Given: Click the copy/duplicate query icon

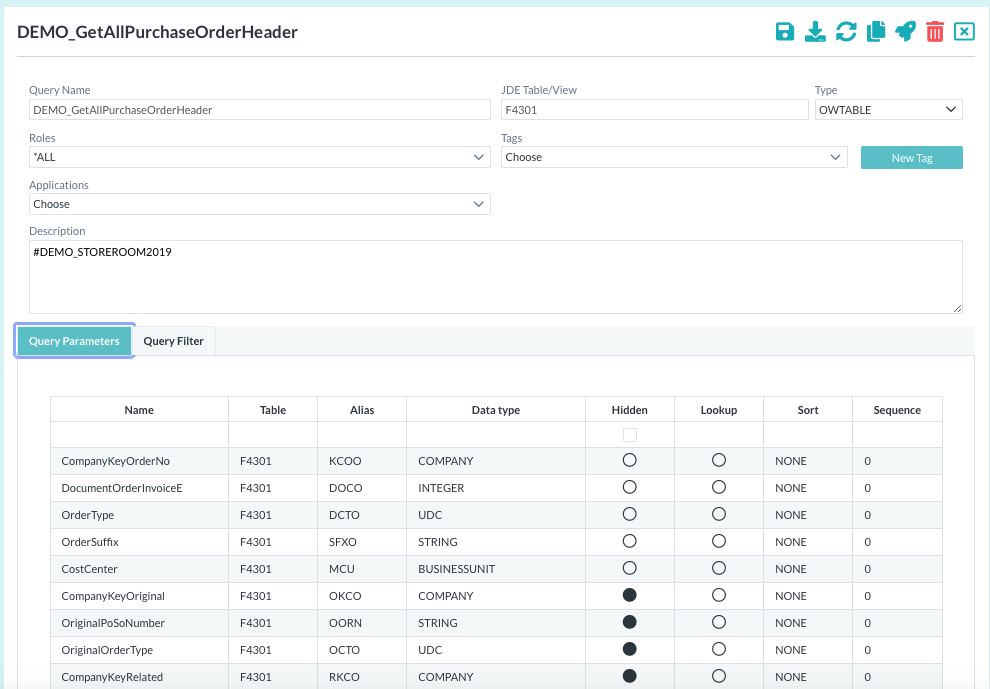Looking at the screenshot, I should pos(876,32).
